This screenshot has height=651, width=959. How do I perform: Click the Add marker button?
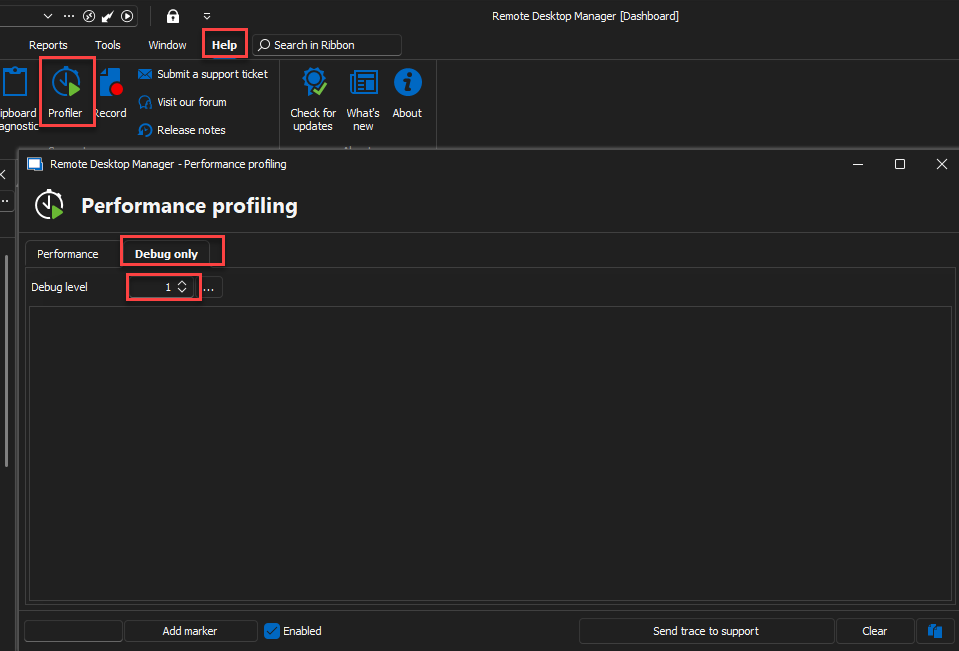[x=190, y=631]
